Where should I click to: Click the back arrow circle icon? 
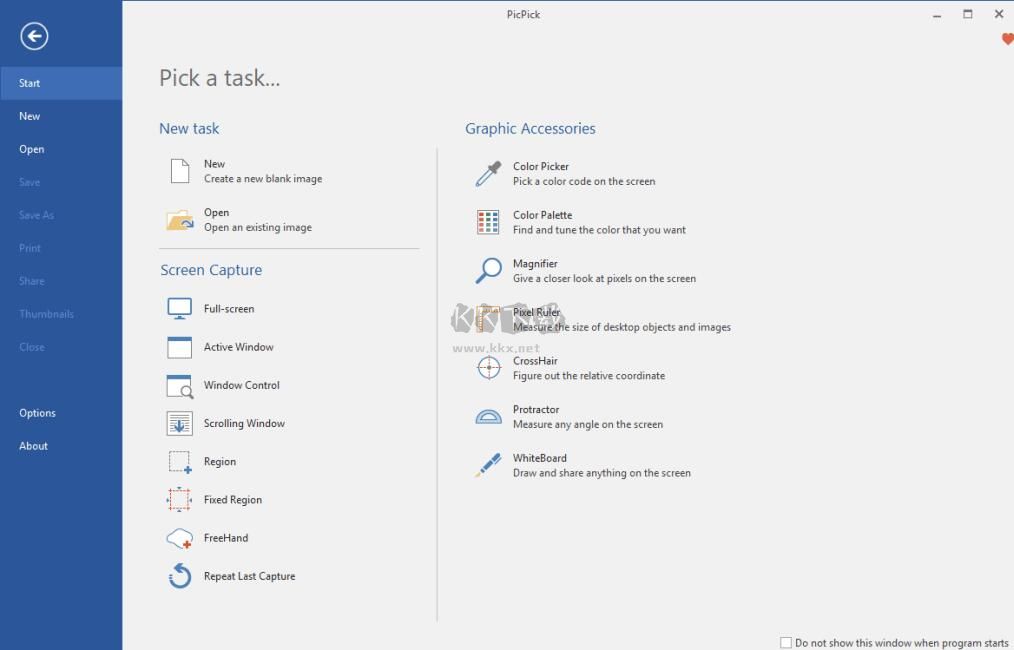click(34, 37)
